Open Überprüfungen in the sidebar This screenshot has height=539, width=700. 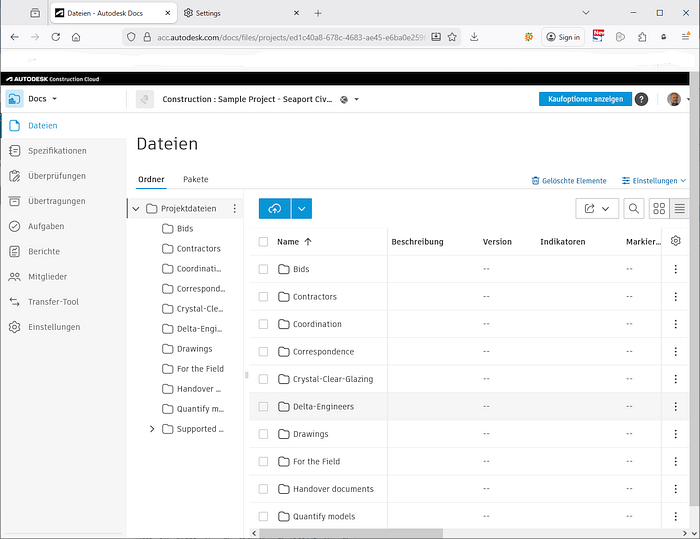tap(57, 176)
